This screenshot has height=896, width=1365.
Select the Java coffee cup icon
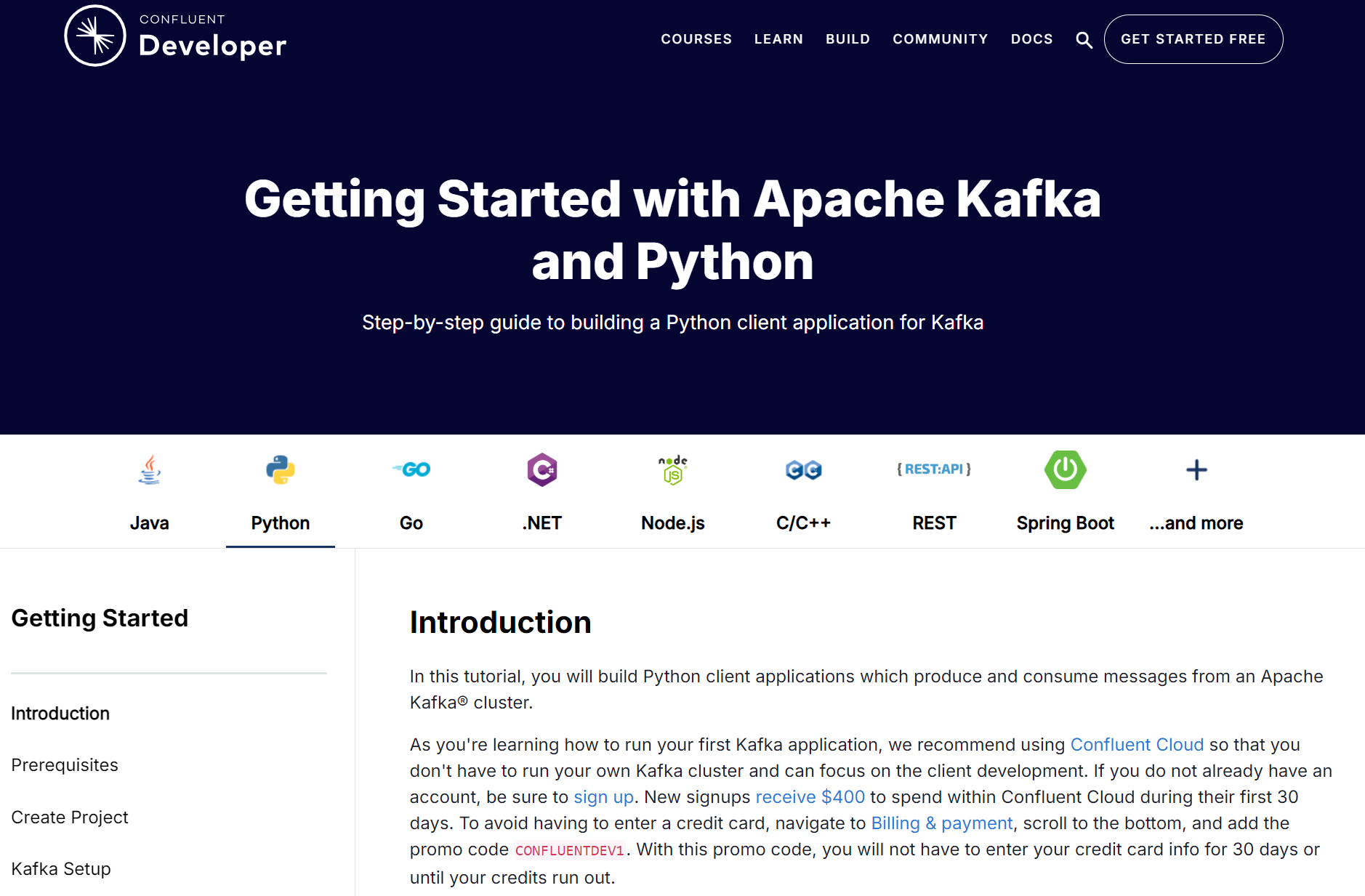click(x=150, y=469)
